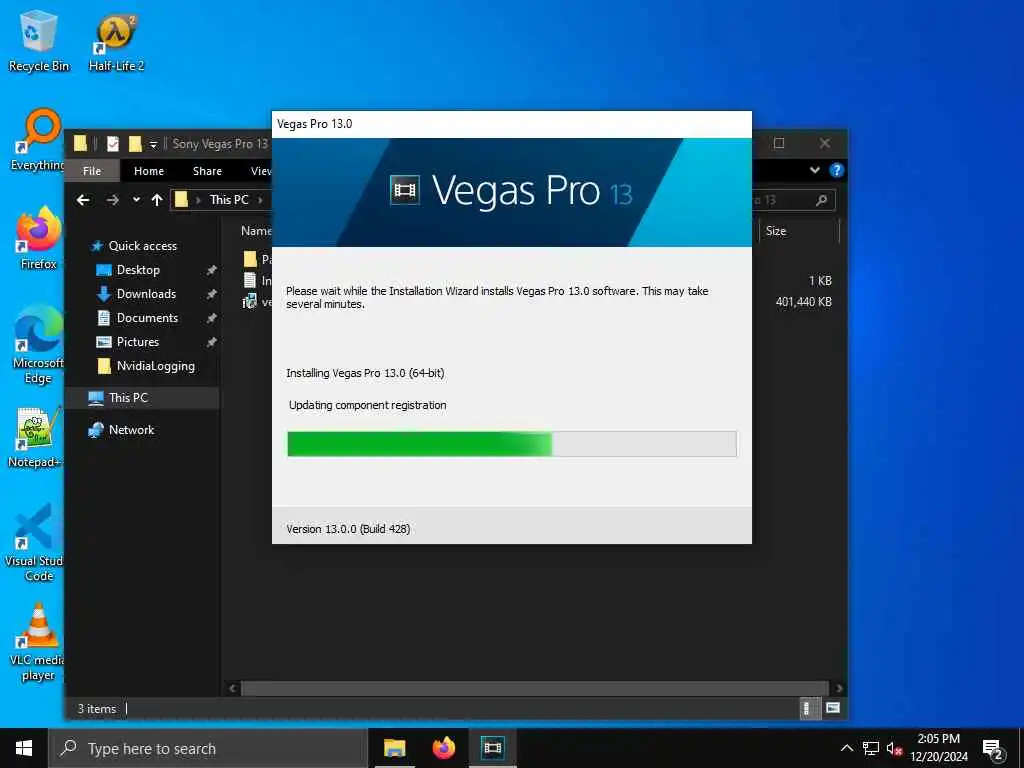The width and height of the screenshot is (1024, 768).
Task: Open the Home ribbon tab in Explorer
Action: (x=149, y=171)
